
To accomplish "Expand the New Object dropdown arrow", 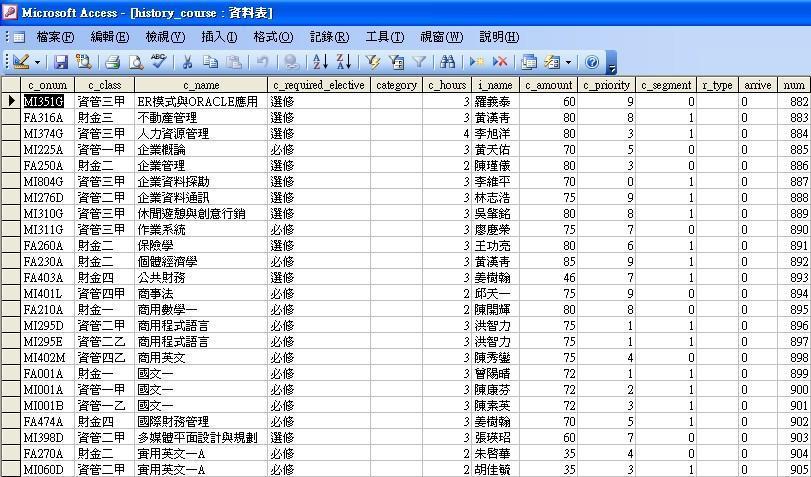I will (568, 62).
